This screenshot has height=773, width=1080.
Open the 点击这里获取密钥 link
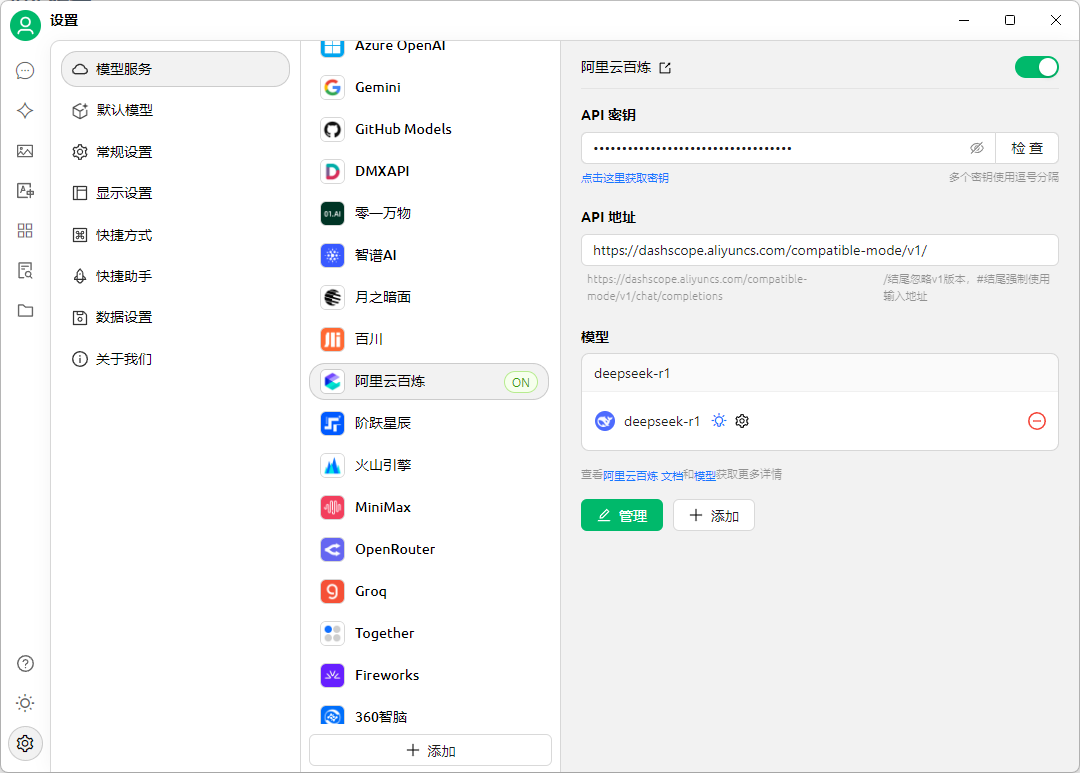click(x=625, y=178)
